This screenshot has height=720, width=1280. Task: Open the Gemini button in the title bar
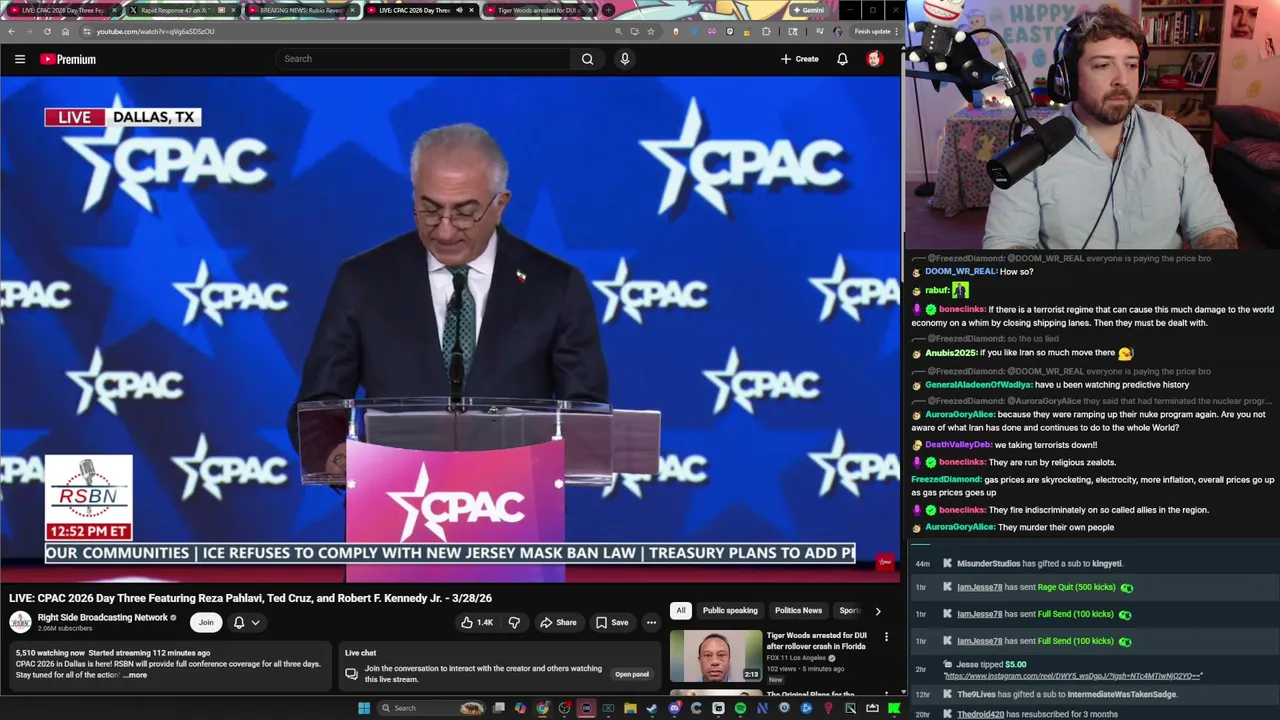pos(808,10)
